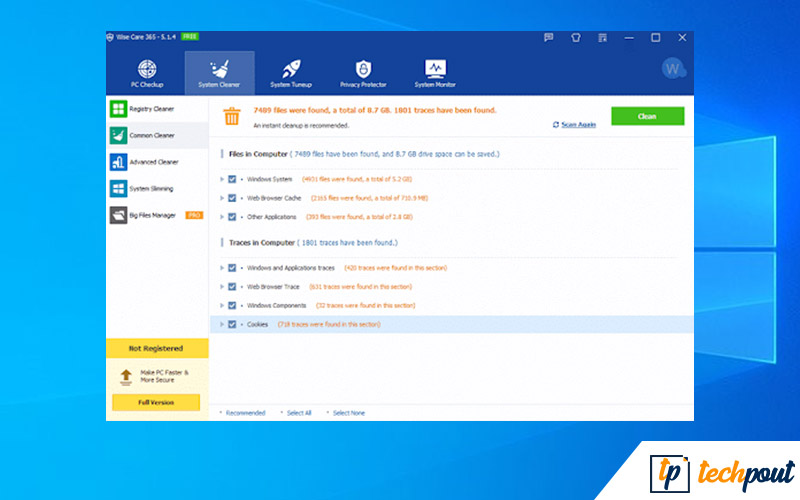The width and height of the screenshot is (800, 500).
Task: Click the user avatar icon
Action: pyautogui.click(x=672, y=69)
